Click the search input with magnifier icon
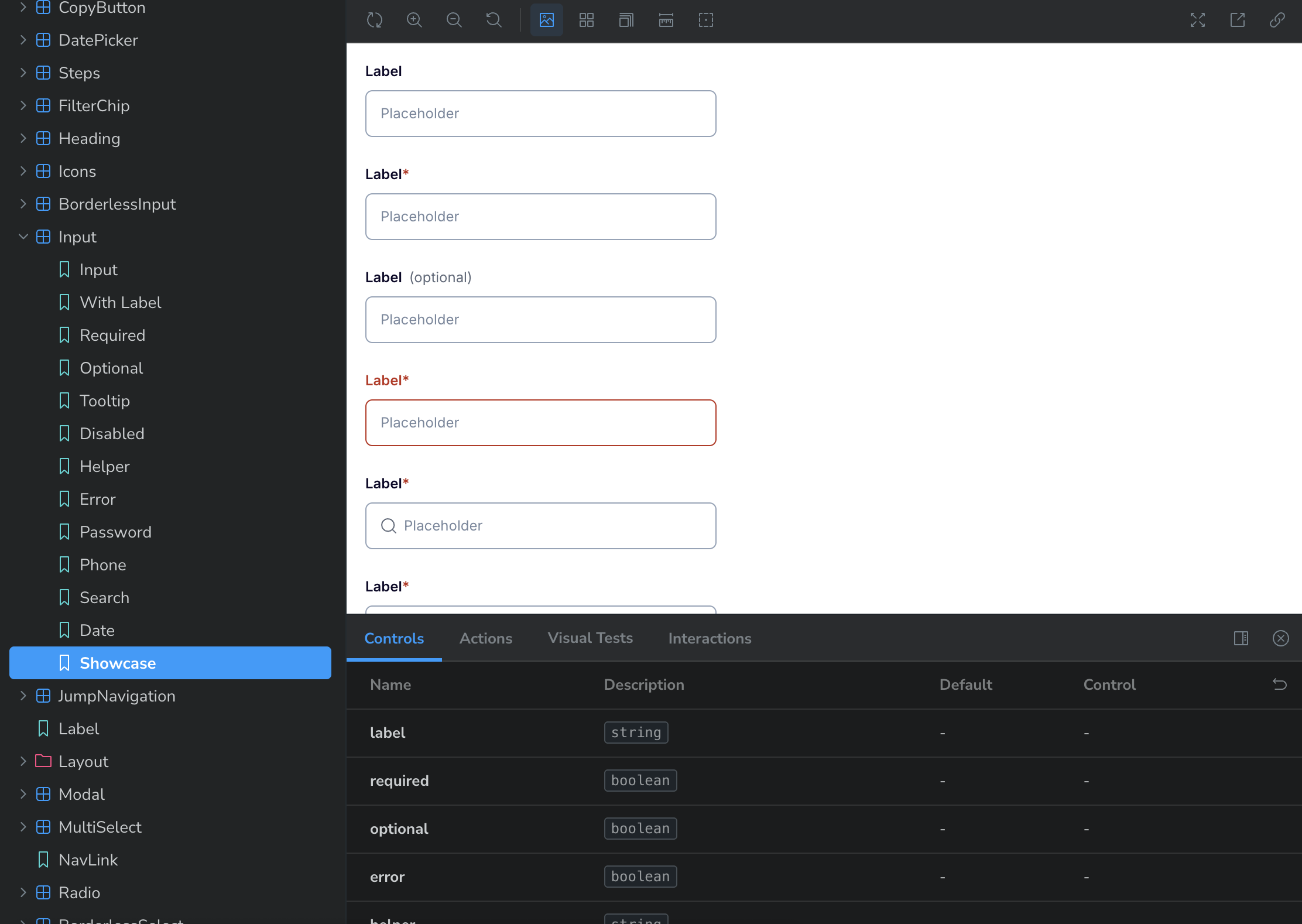 541,526
